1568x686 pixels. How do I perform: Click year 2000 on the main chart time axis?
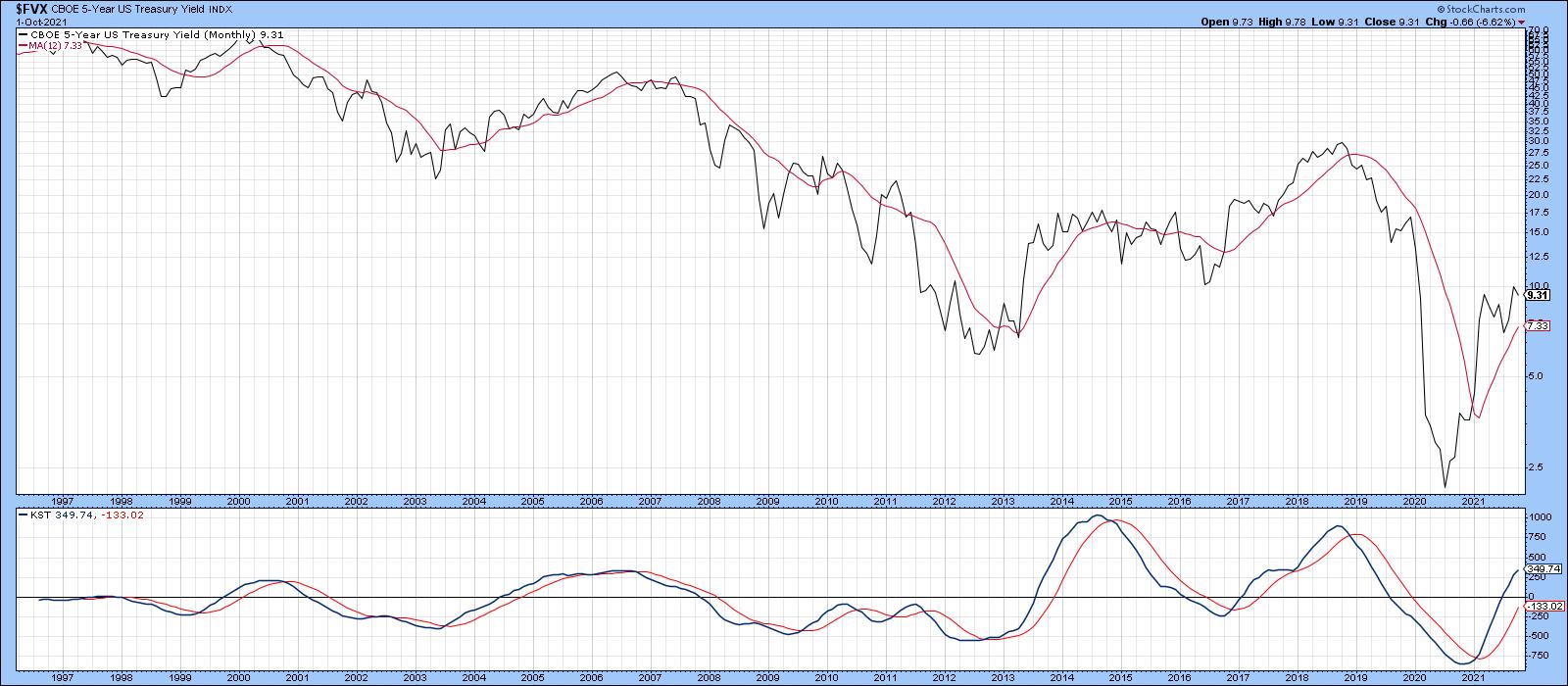[238, 500]
